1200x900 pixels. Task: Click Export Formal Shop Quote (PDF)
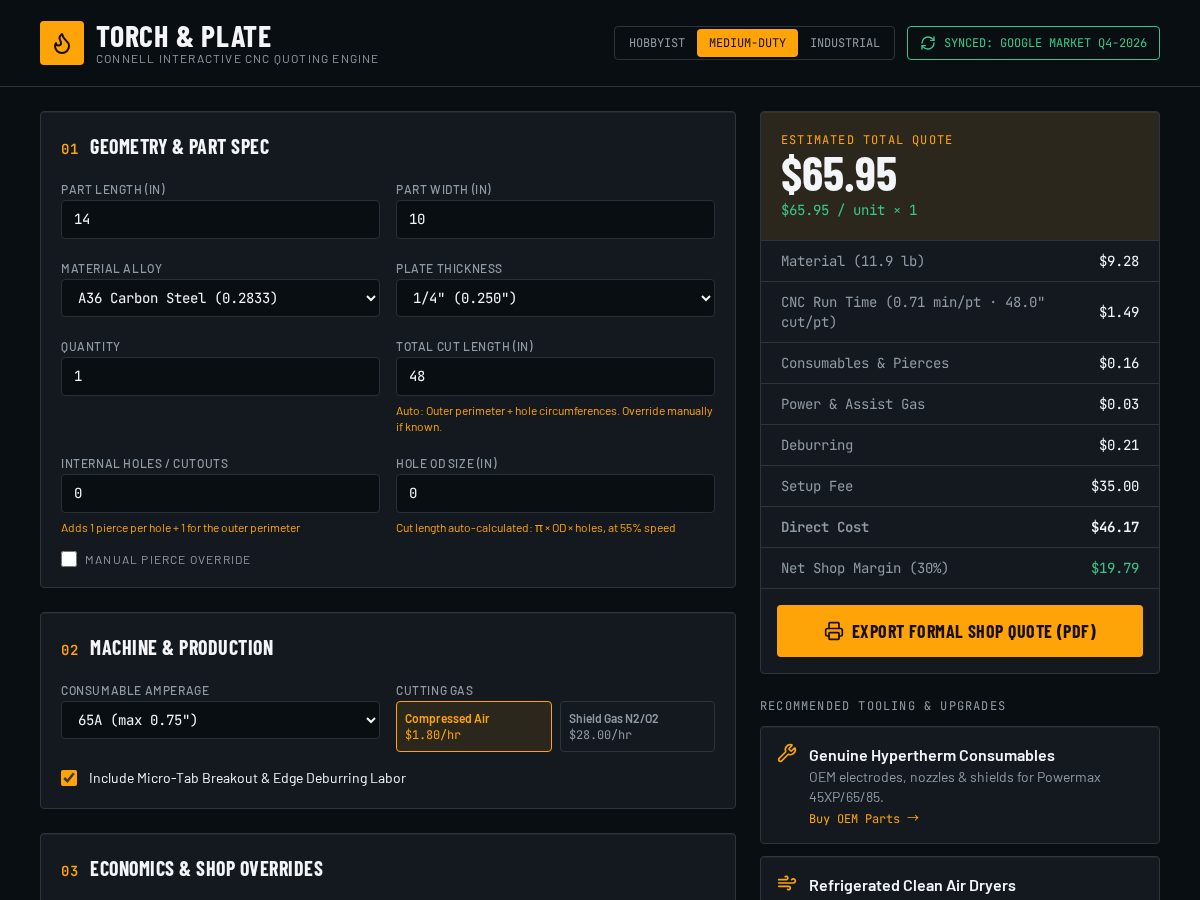(960, 631)
